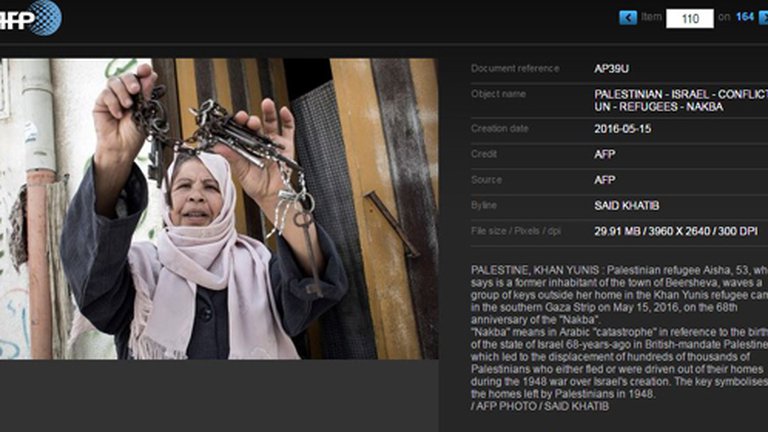Select the 'Byline' field label
This screenshot has height=432, width=768.
(483, 205)
